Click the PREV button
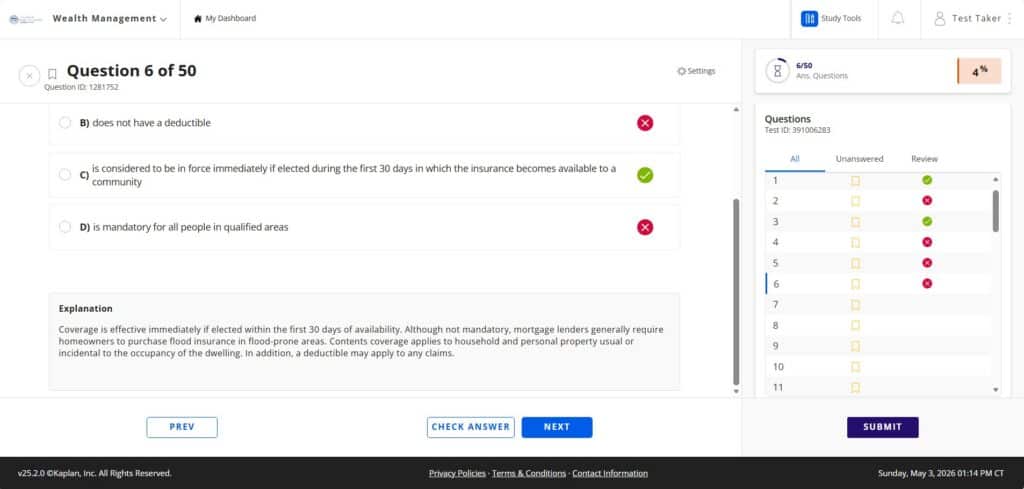This screenshot has height=489, width=1024. point(182,427)
